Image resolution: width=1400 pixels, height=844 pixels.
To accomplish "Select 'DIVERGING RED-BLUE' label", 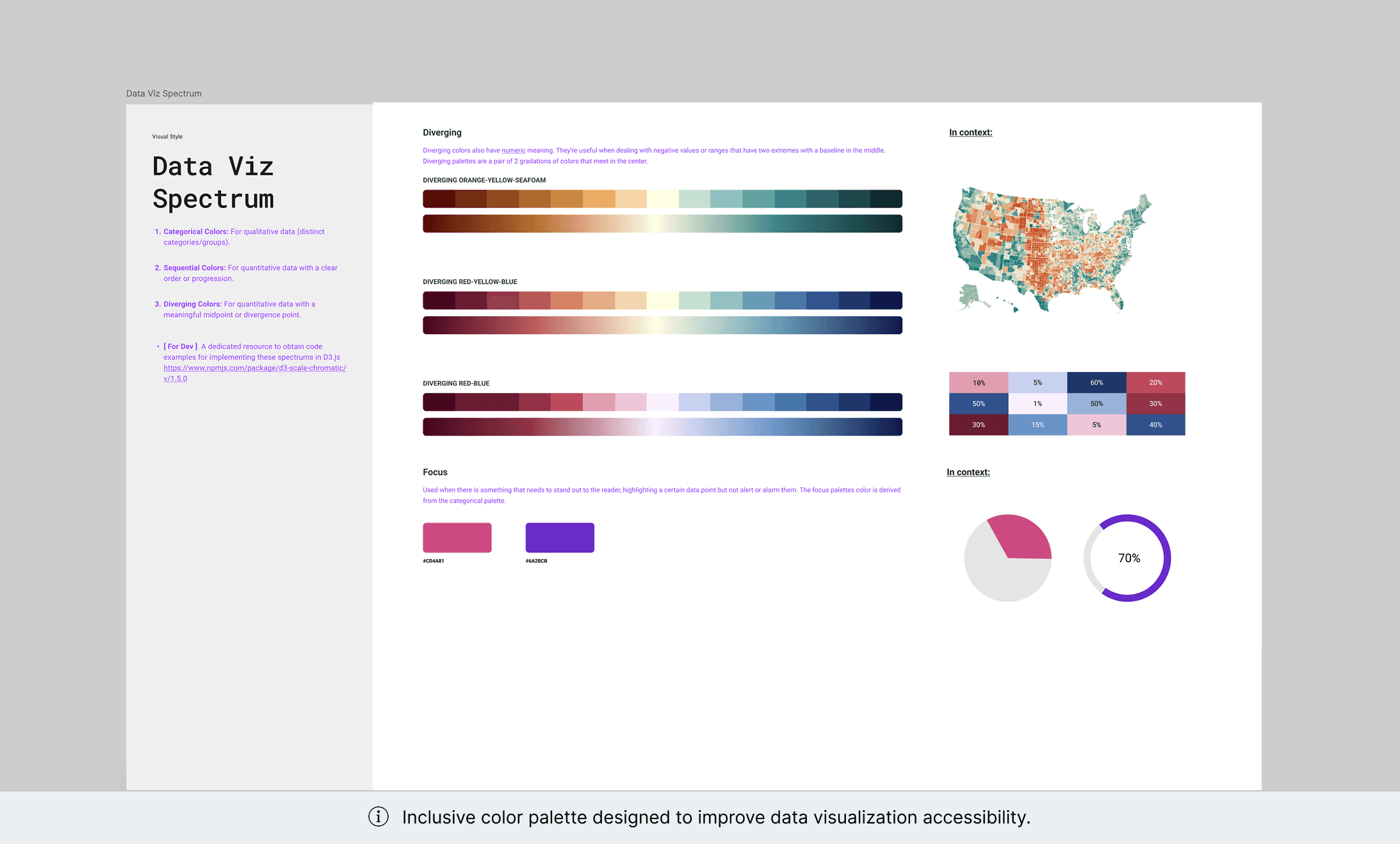I will 456,384.
